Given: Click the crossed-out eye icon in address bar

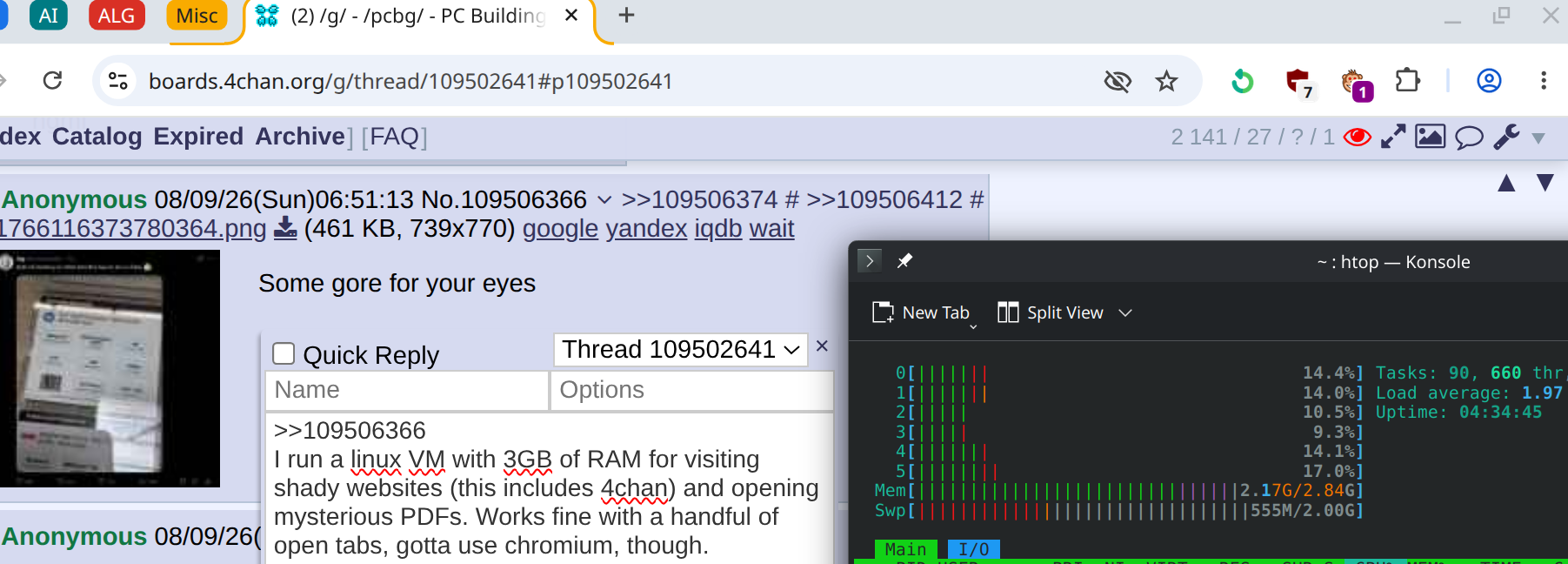Looking at the screenshot, I should (1118, 82).
